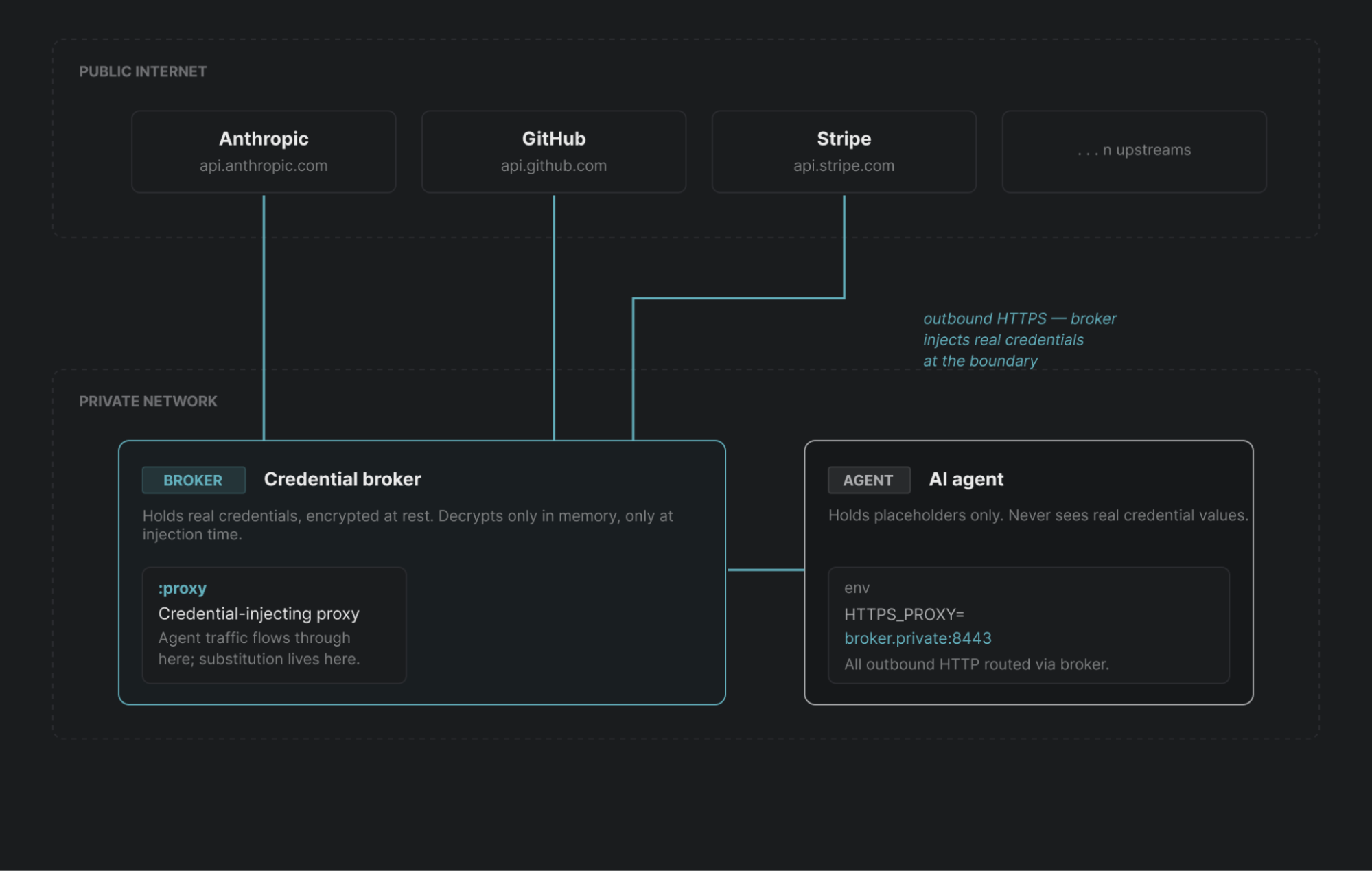Click the api.anthropic.com hostname
Image resolution: width=1372 pixels, height=871 pixels.
pos(264,165)
